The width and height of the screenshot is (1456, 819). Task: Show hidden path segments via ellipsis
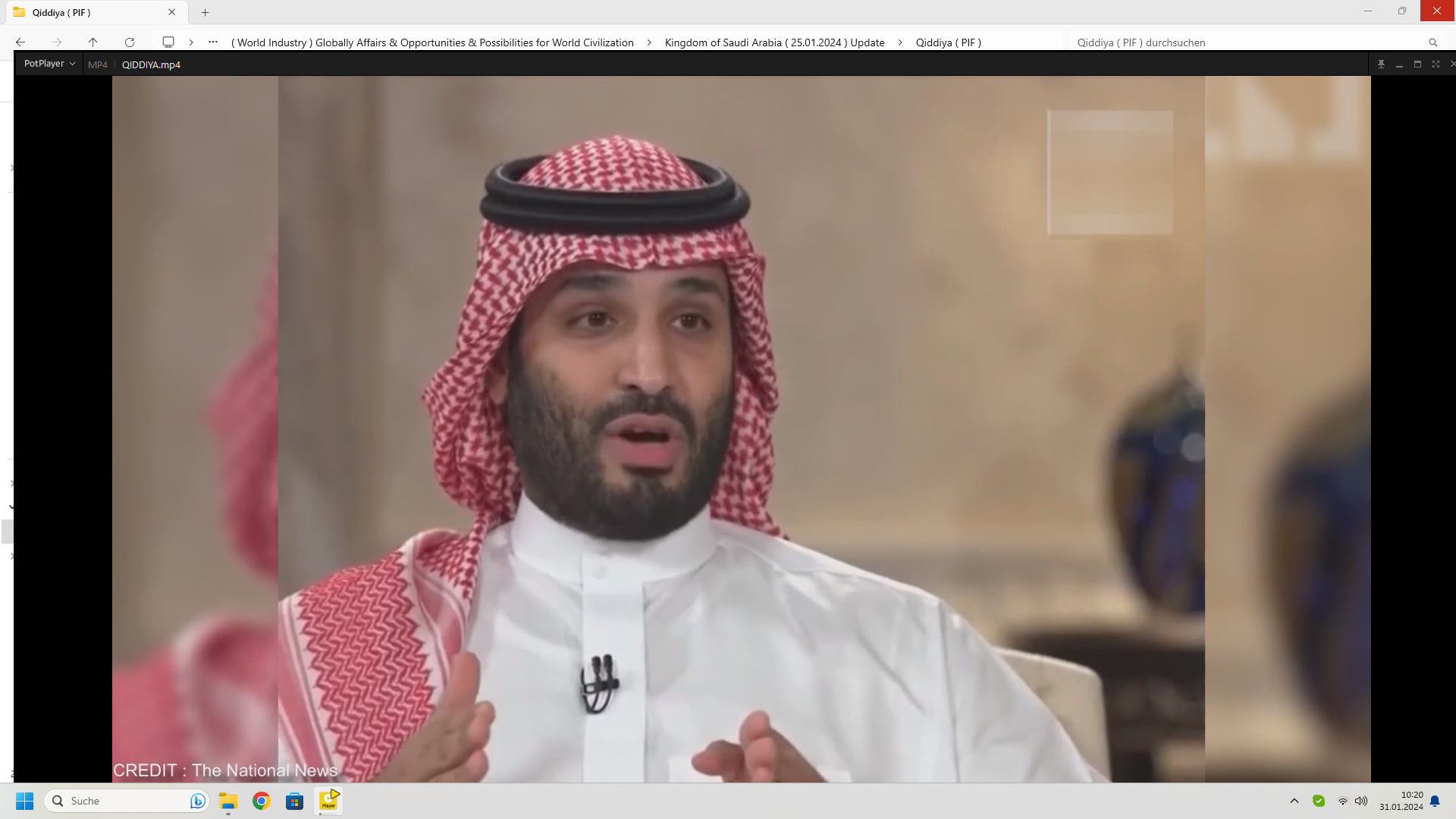(x=213, y=42)
